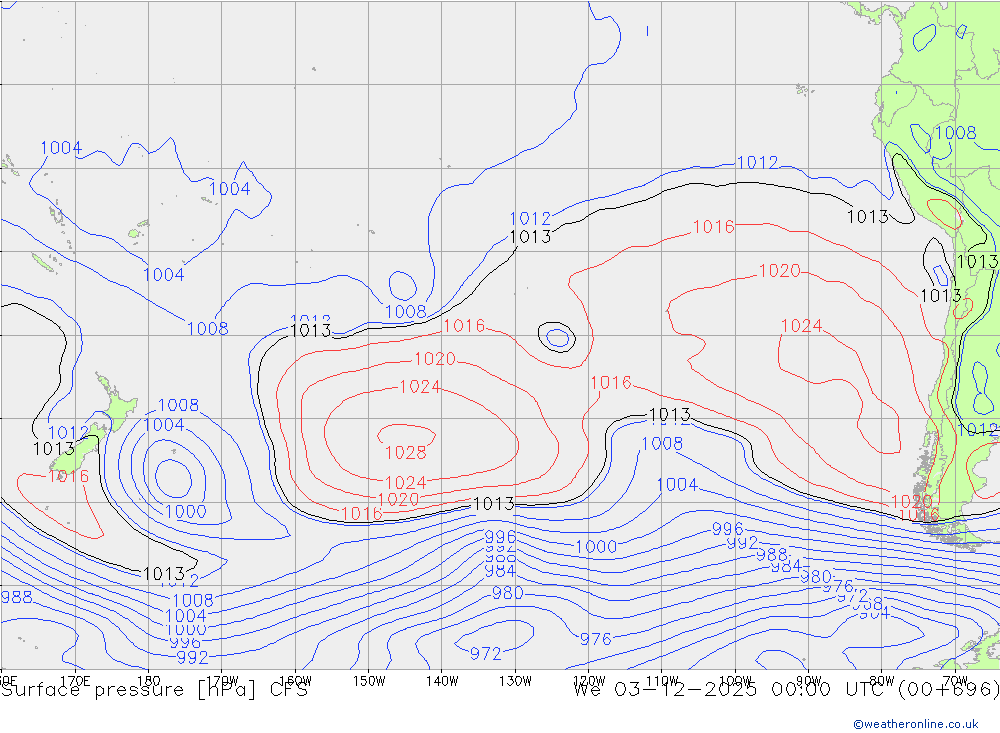Click the 1012 label near top right
Image resolution: width=1000 pixels, height=733 pixels.
click(x=757, y=163)
